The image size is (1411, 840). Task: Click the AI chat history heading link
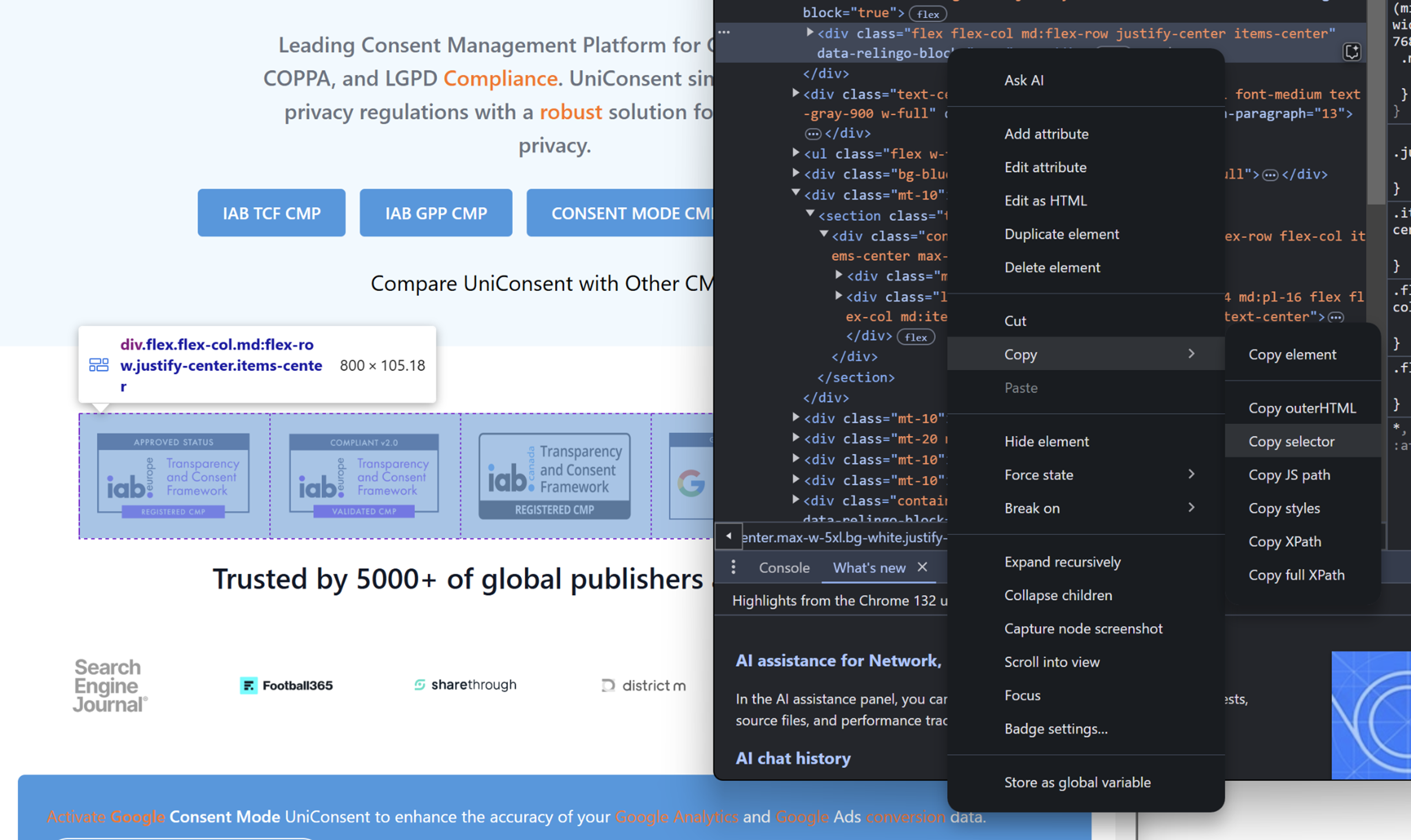pyautogui.click(x=793, y=758)
